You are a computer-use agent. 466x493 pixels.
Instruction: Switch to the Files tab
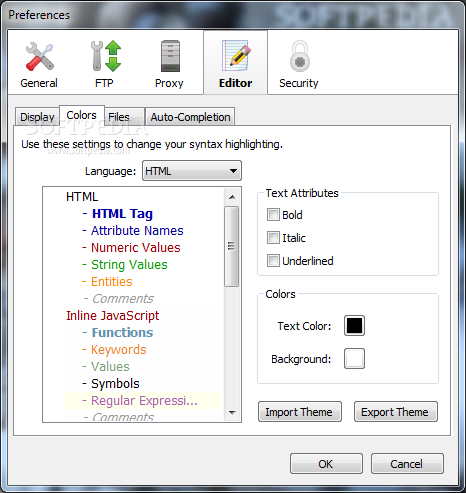pyautogui.click(x=124, y=117)
